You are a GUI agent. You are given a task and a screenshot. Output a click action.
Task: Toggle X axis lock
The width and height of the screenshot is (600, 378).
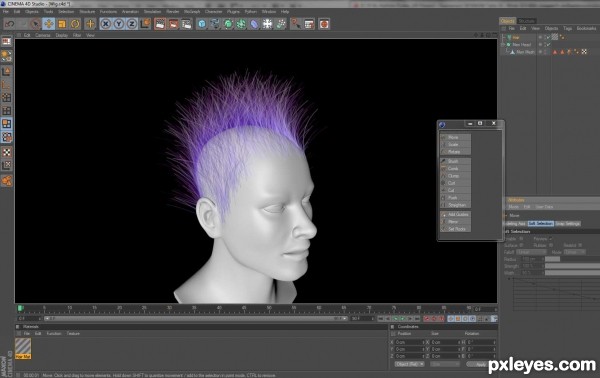(106, 24)
